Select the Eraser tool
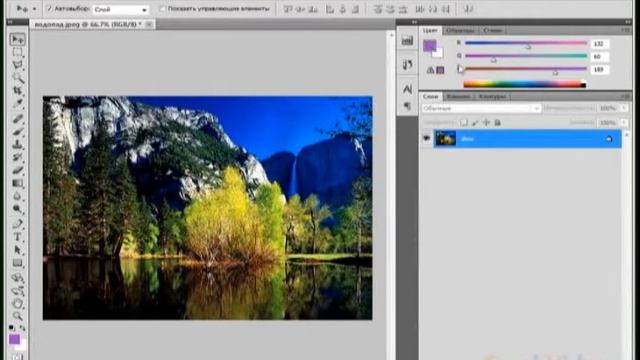The height and width of the screenshot is (360, 640). coord(17,170)
